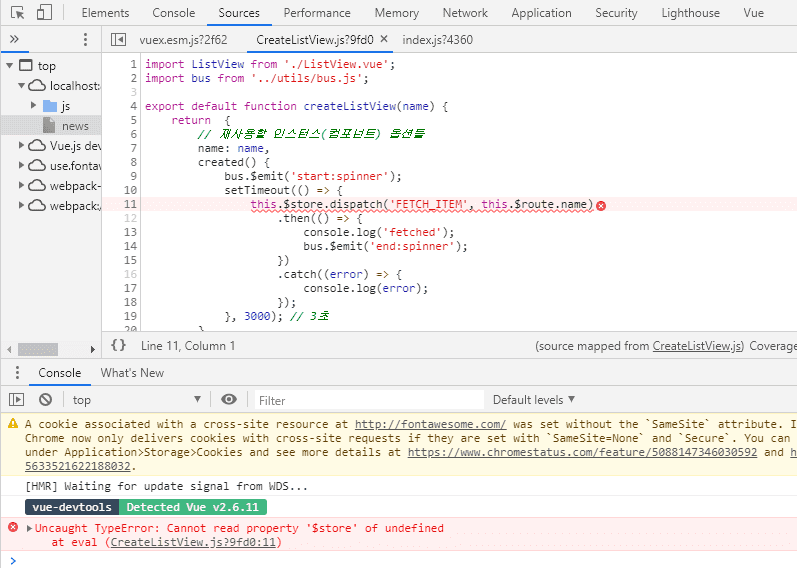Click the vue-devtools badge
The image size is (797, 568).
72,507
